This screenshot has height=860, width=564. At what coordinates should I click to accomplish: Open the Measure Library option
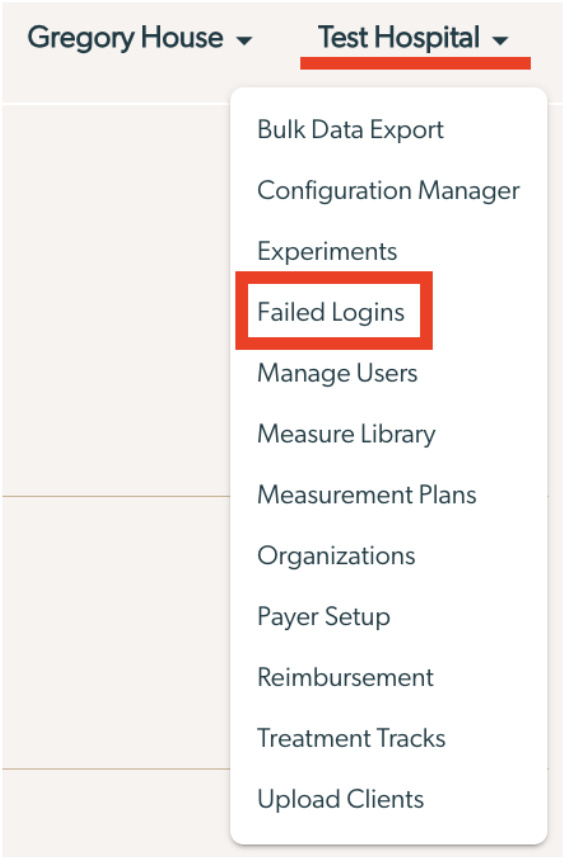pos(346,434)
